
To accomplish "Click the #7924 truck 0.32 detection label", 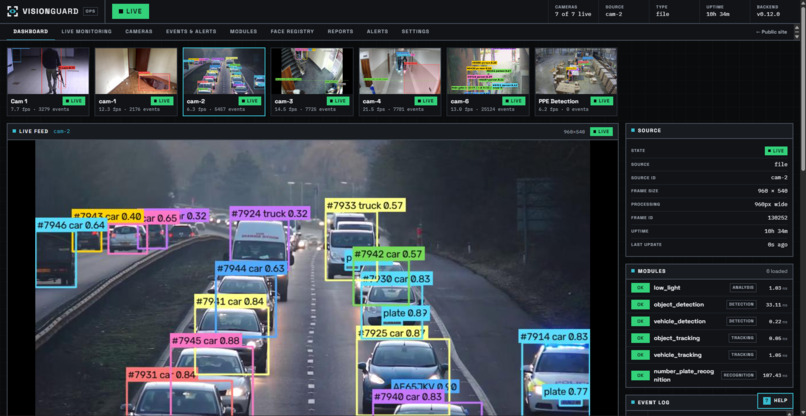I will pos(269,213).
